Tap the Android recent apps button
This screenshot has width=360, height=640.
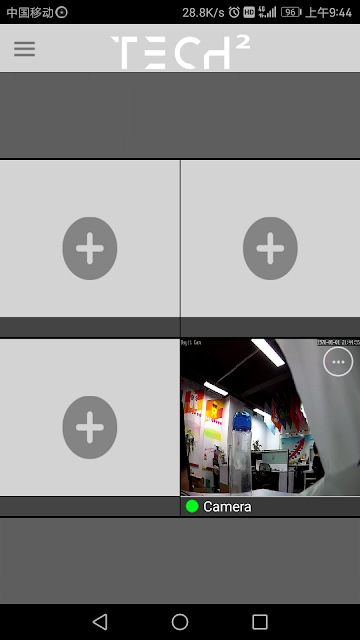coord(260,622)
